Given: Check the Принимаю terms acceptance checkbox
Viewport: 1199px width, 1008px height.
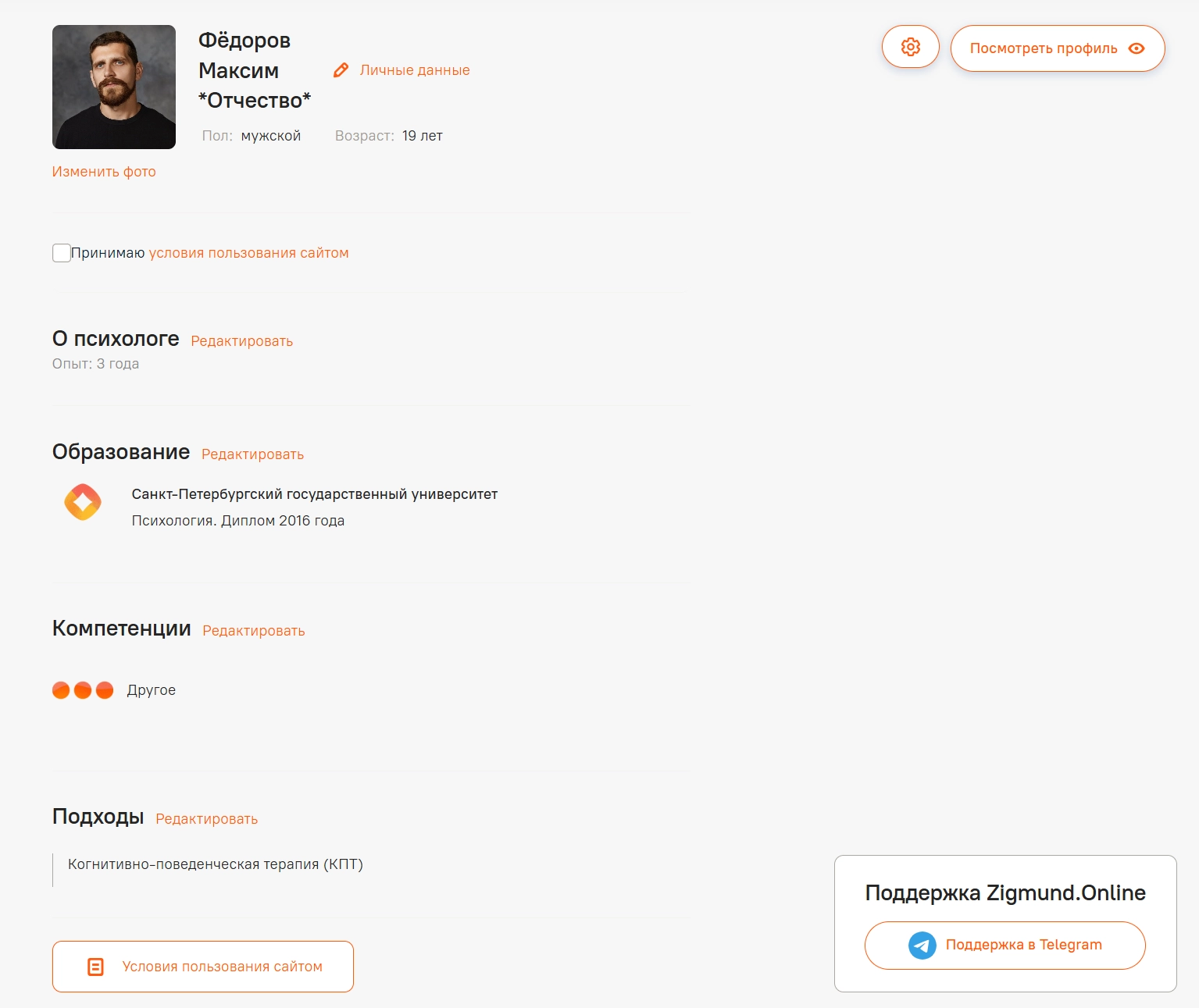Looking at the screenshot, I should tap(62, 253).
